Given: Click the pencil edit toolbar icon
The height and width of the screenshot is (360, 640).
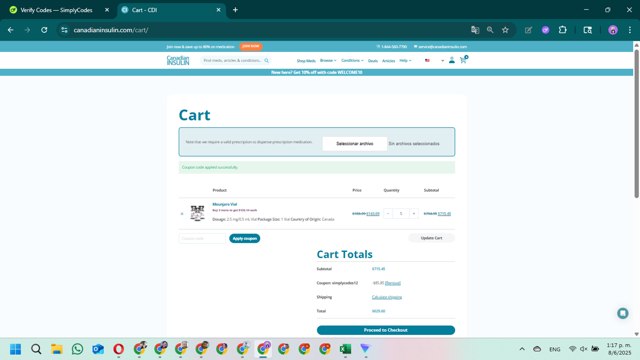Looking at the screenshot, I should (528, 30).
